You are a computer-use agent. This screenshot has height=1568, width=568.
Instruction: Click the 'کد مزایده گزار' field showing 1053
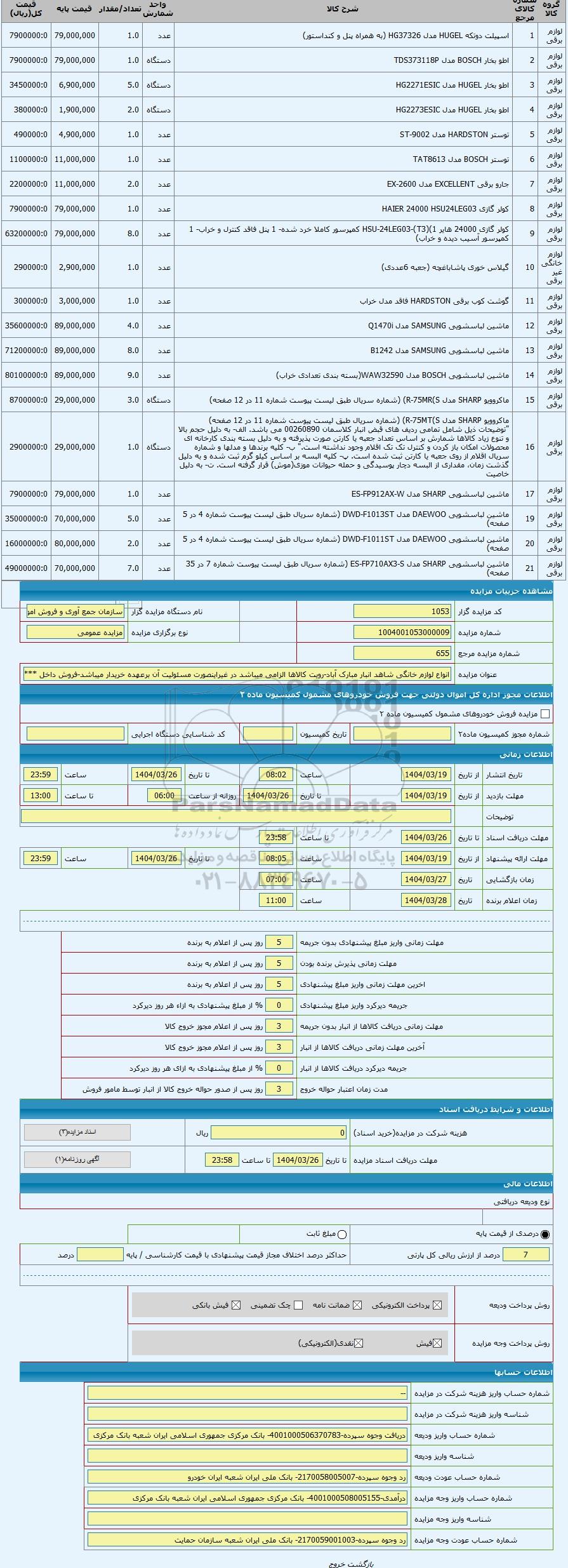coord(402,612)
